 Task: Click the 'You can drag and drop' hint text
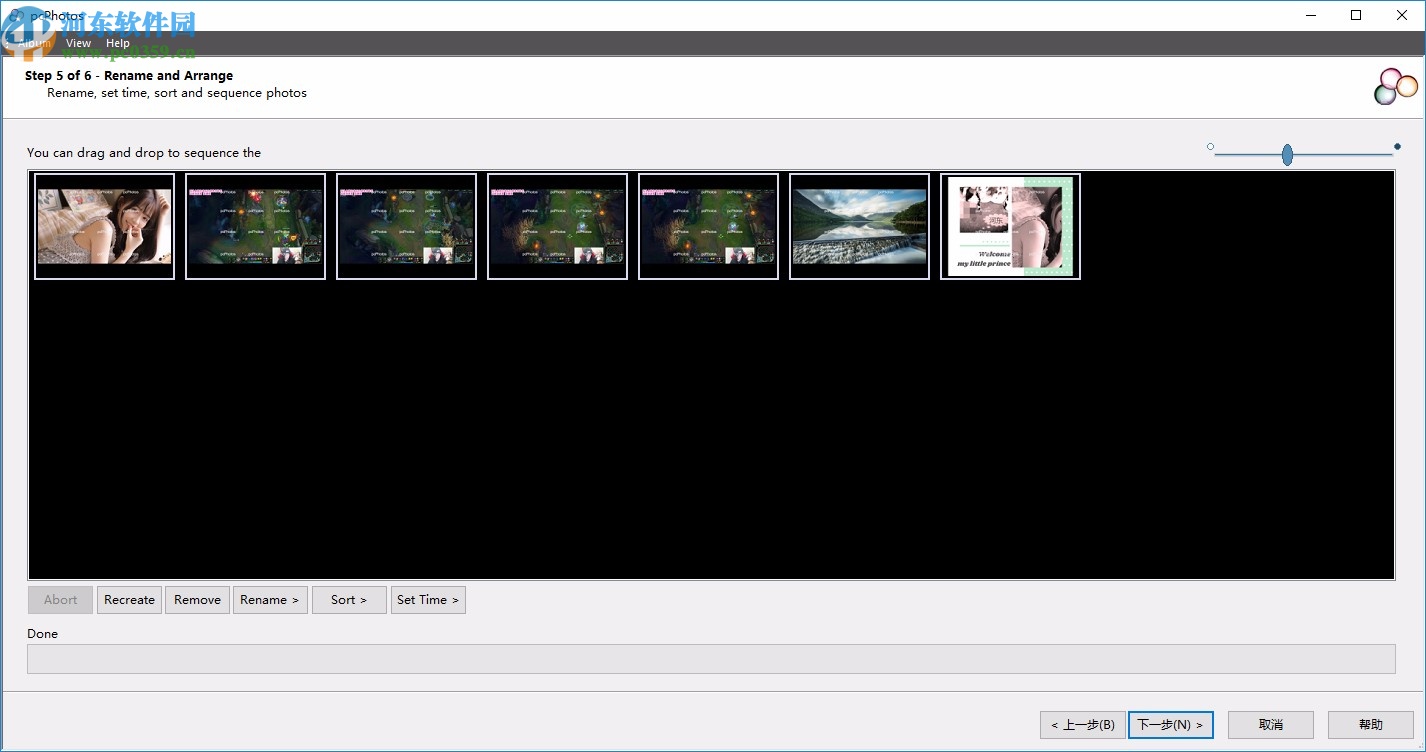tap(144, 153)
